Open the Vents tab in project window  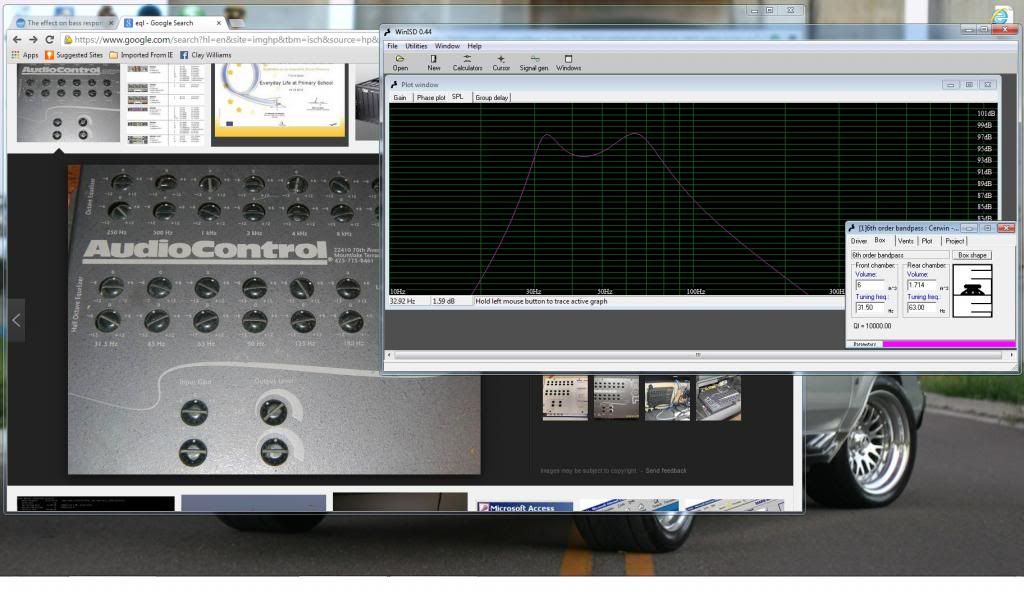(x=906, y=242)
